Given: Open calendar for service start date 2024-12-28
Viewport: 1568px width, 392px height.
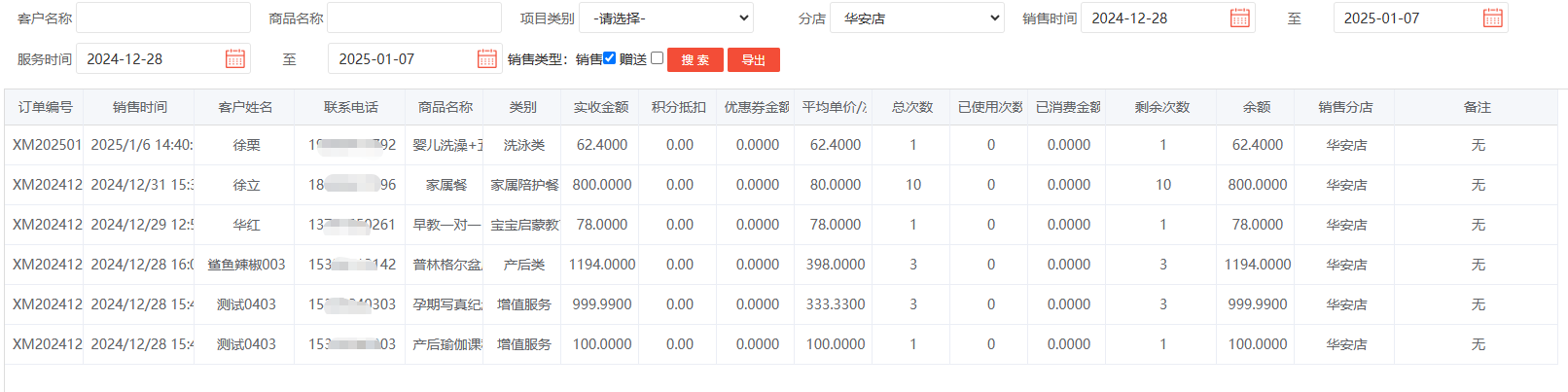Looking at the screenshot, I should pos(235,58).
